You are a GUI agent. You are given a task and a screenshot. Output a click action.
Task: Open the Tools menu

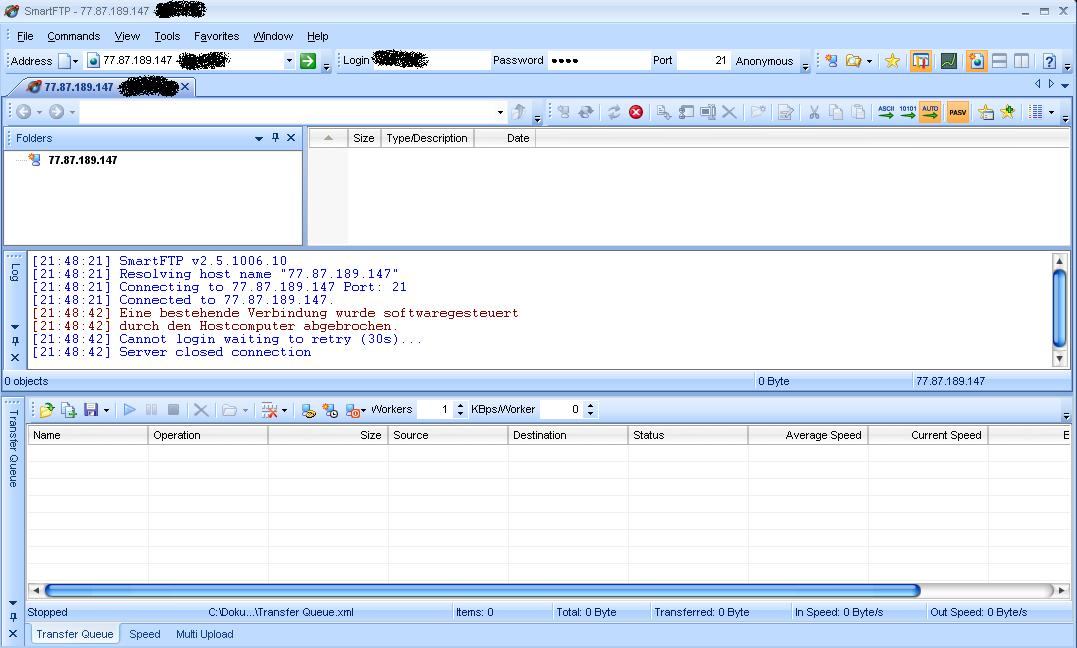tap(167, 36)
